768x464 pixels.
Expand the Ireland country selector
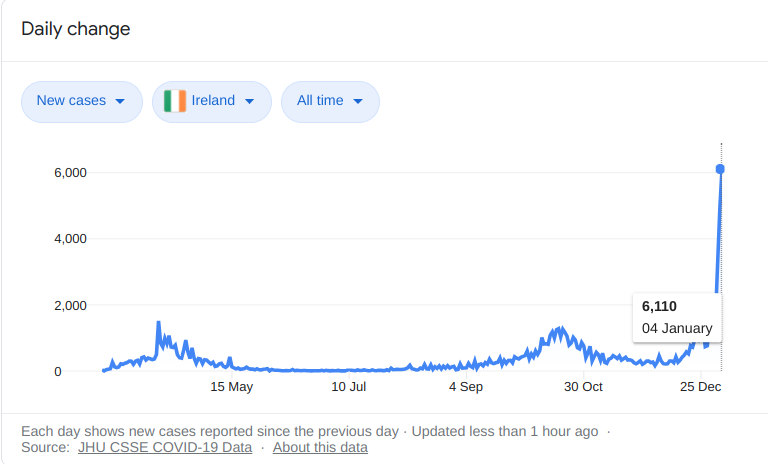[212, 101]
